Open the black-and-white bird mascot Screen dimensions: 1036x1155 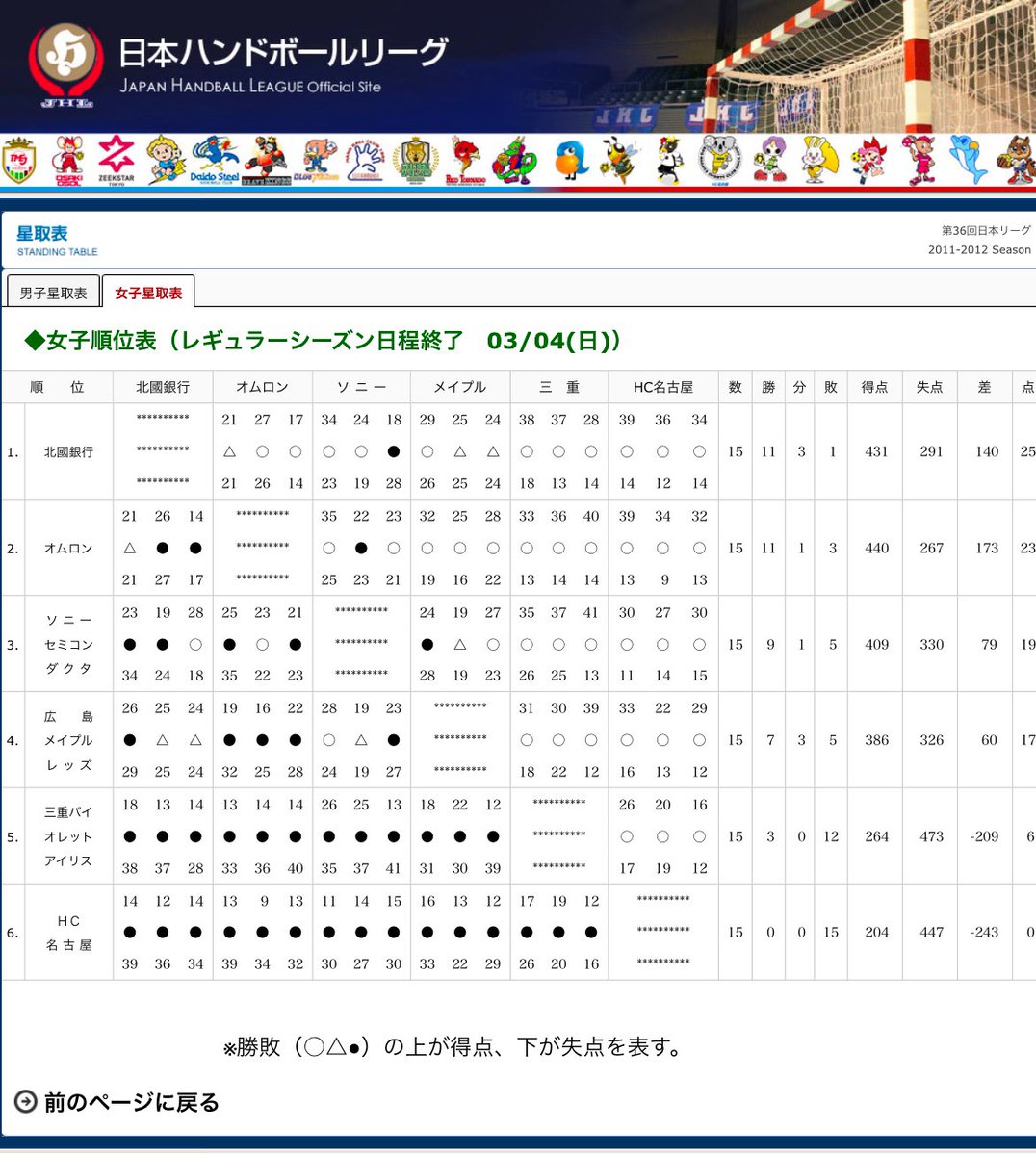(x=669, y=160)
